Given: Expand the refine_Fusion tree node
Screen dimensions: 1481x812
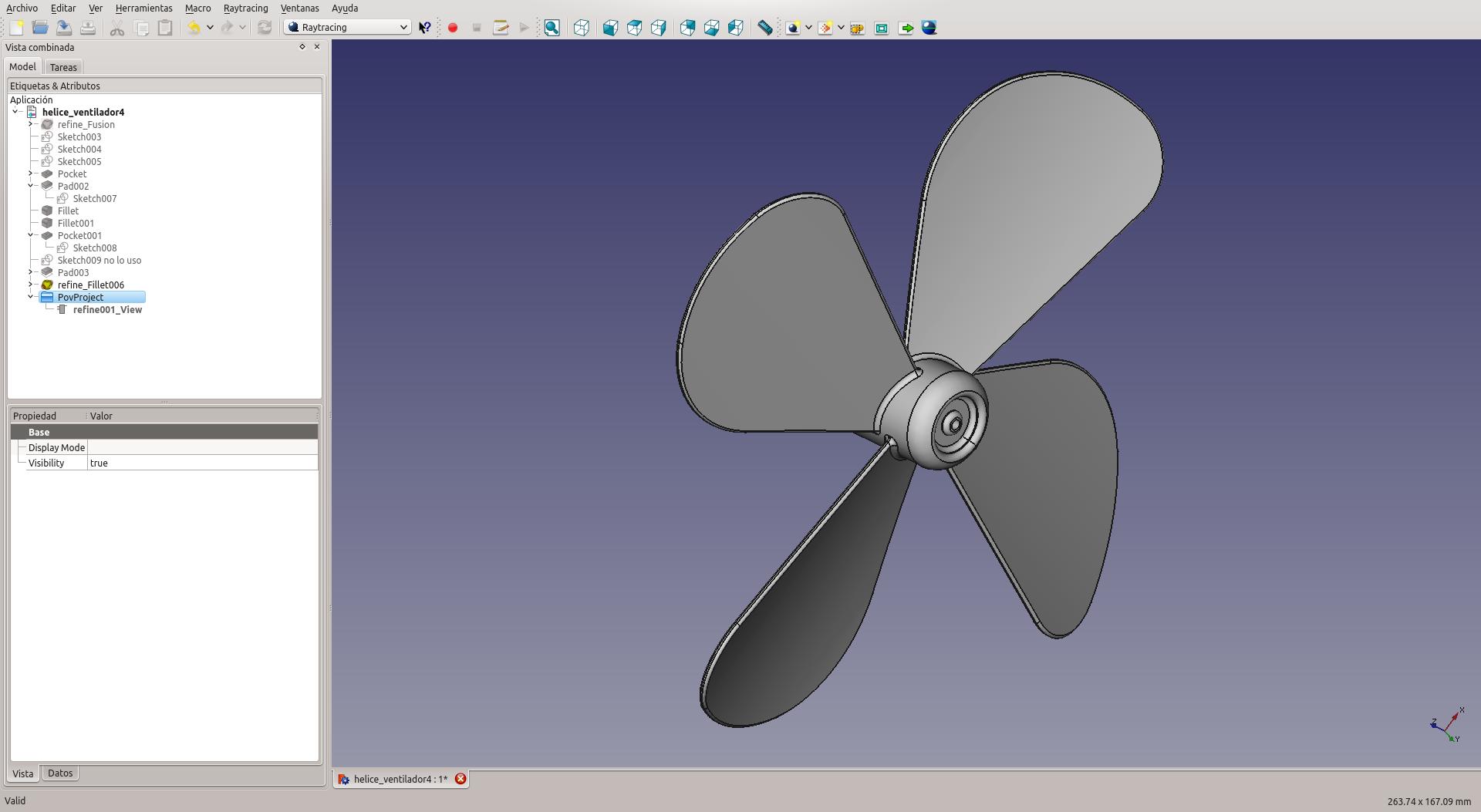Looking at the screenshot, I should [x=31, y=124].
